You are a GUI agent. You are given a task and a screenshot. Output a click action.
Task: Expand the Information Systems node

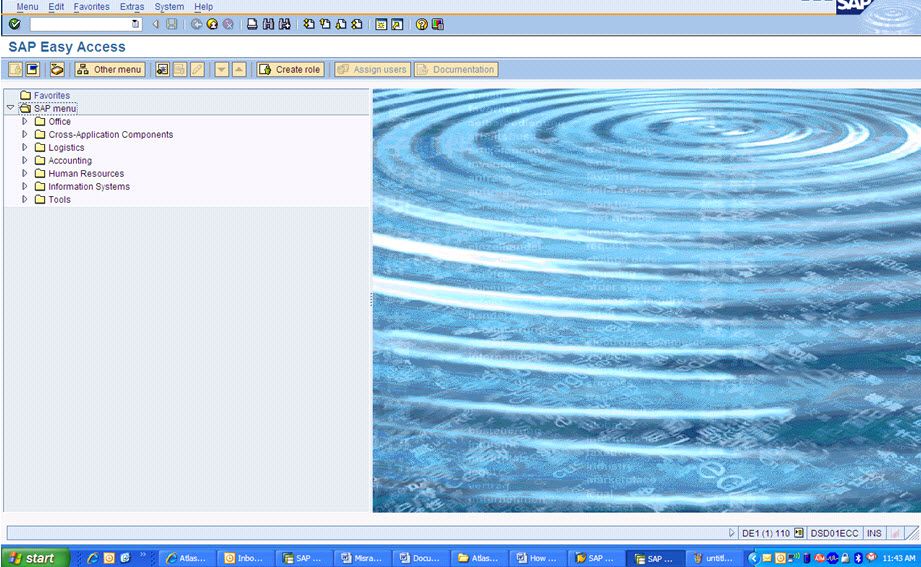point(25,186)
